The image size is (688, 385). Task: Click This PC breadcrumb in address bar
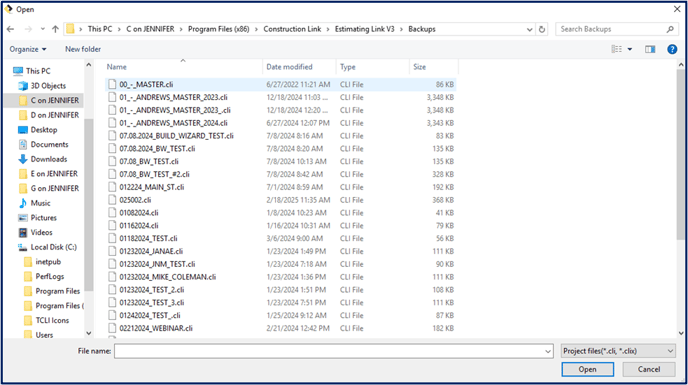pos(100,29)
